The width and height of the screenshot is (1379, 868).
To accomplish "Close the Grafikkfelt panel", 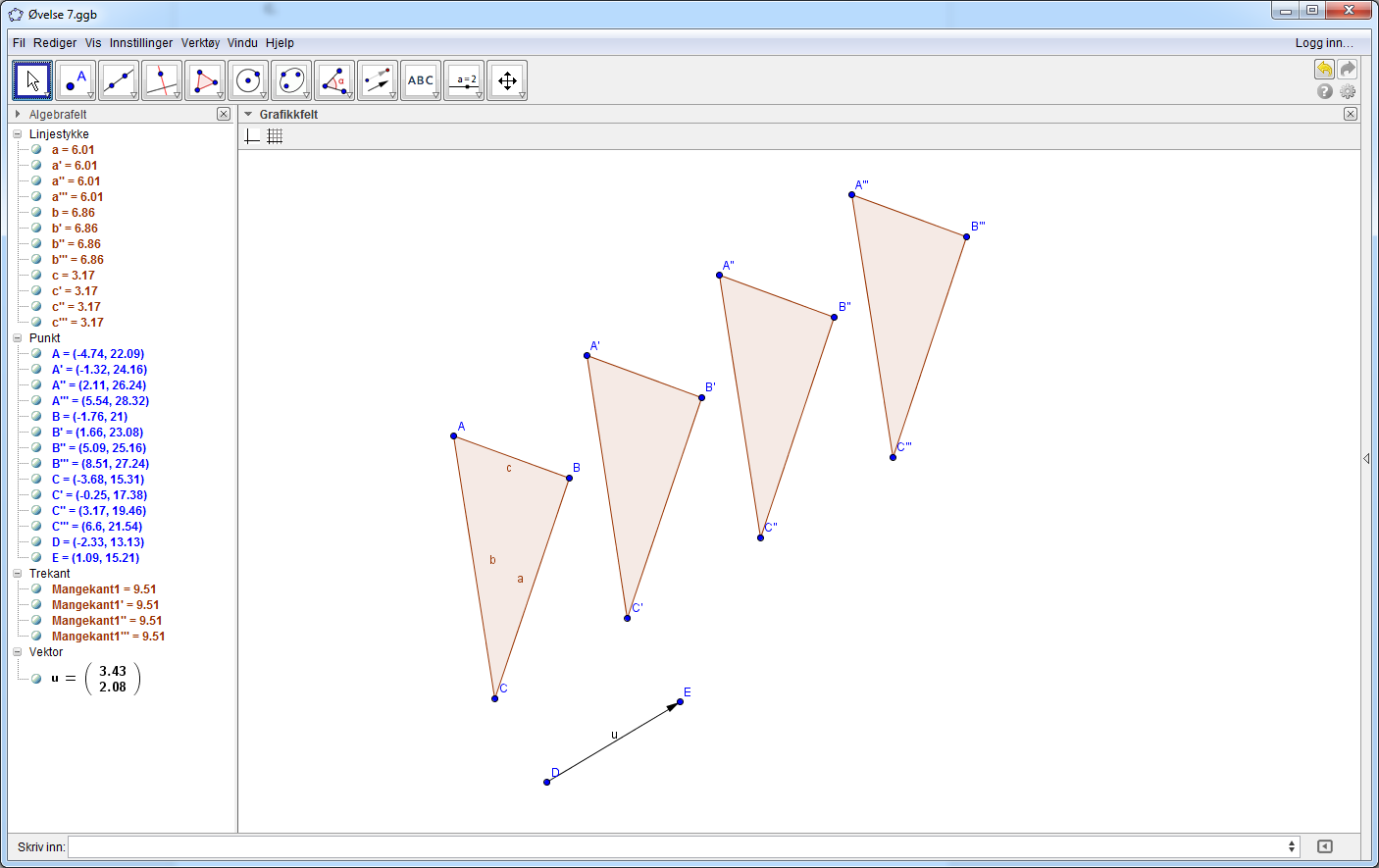I will point(1351,114).
